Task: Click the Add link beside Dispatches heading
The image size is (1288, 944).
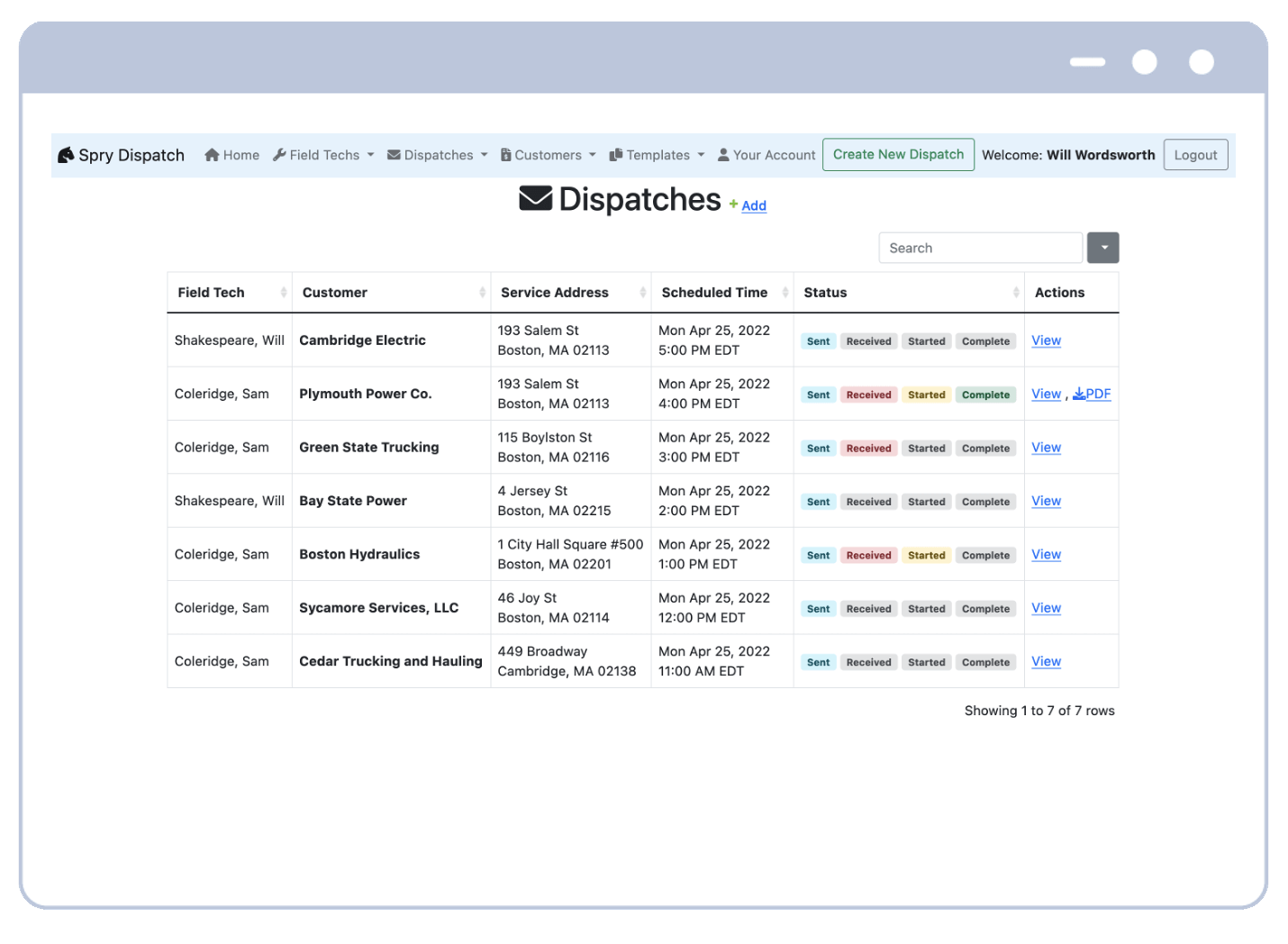Action: [x=754, y=205]
